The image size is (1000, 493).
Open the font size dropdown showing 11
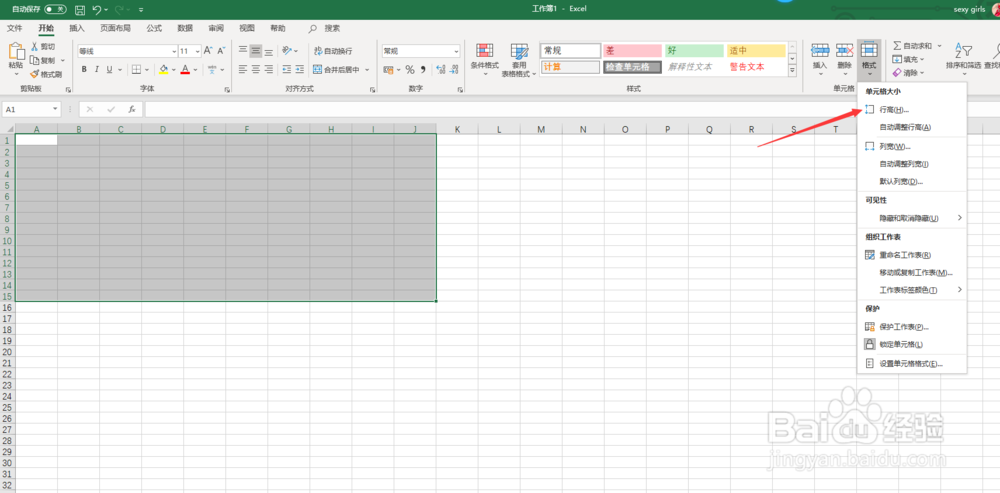click(197, 51)
